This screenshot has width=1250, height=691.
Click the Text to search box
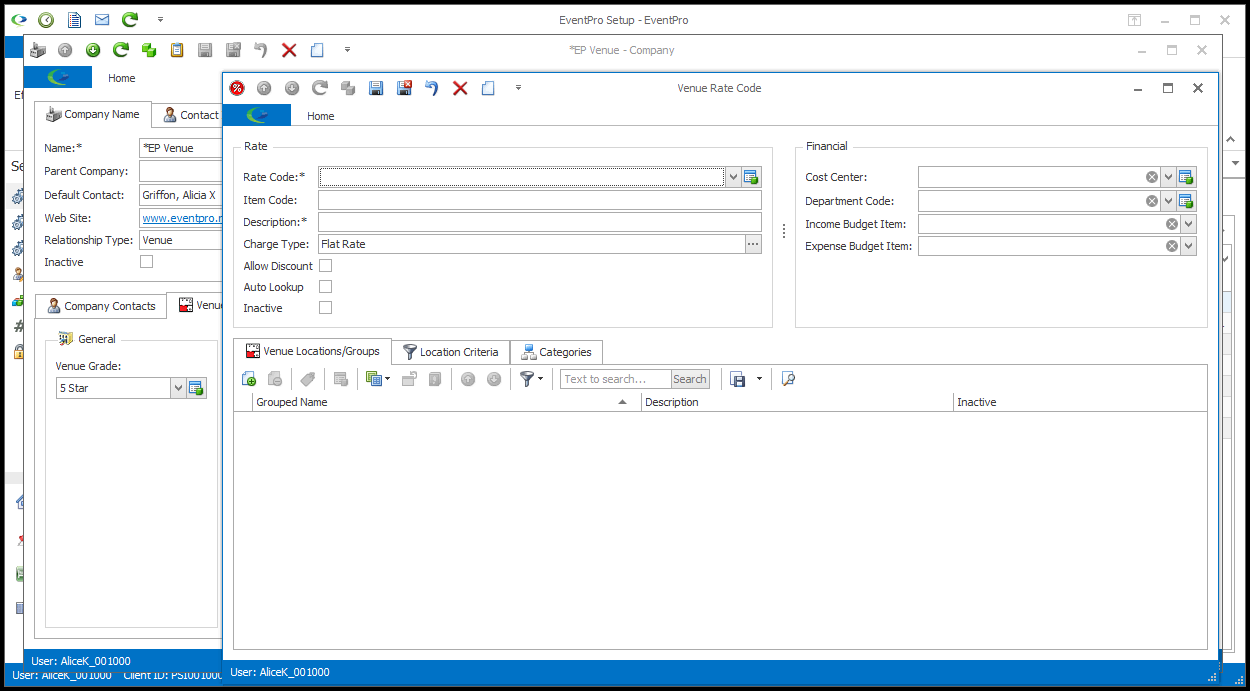click(x=615, y=379)
